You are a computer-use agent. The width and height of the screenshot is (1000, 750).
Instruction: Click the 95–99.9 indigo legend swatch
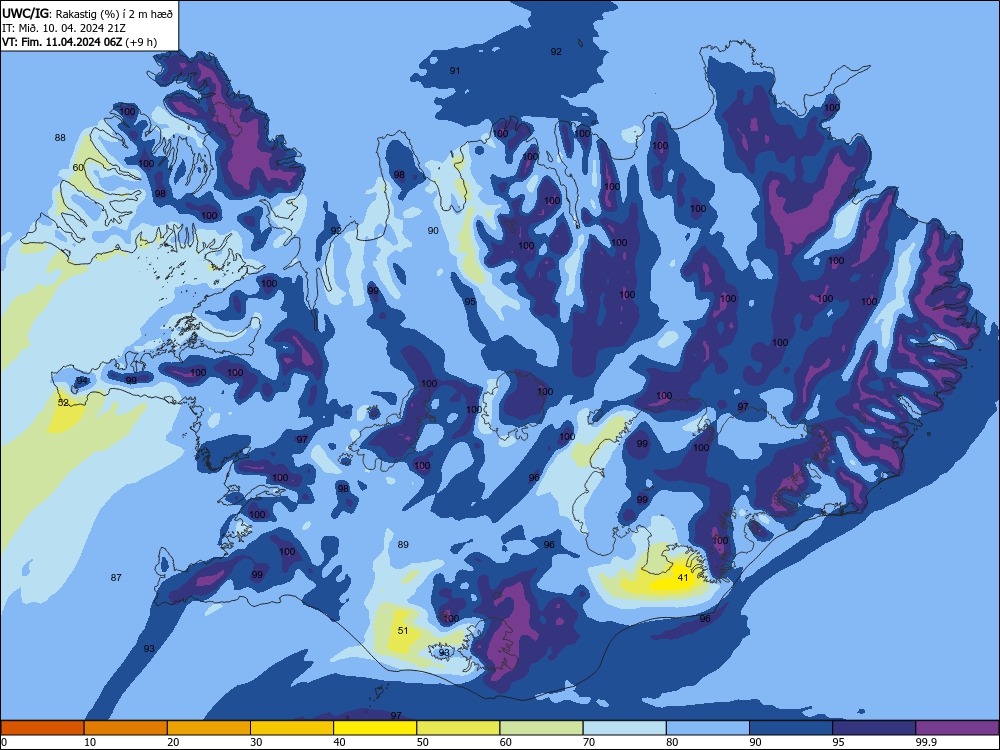click(874, 728)
